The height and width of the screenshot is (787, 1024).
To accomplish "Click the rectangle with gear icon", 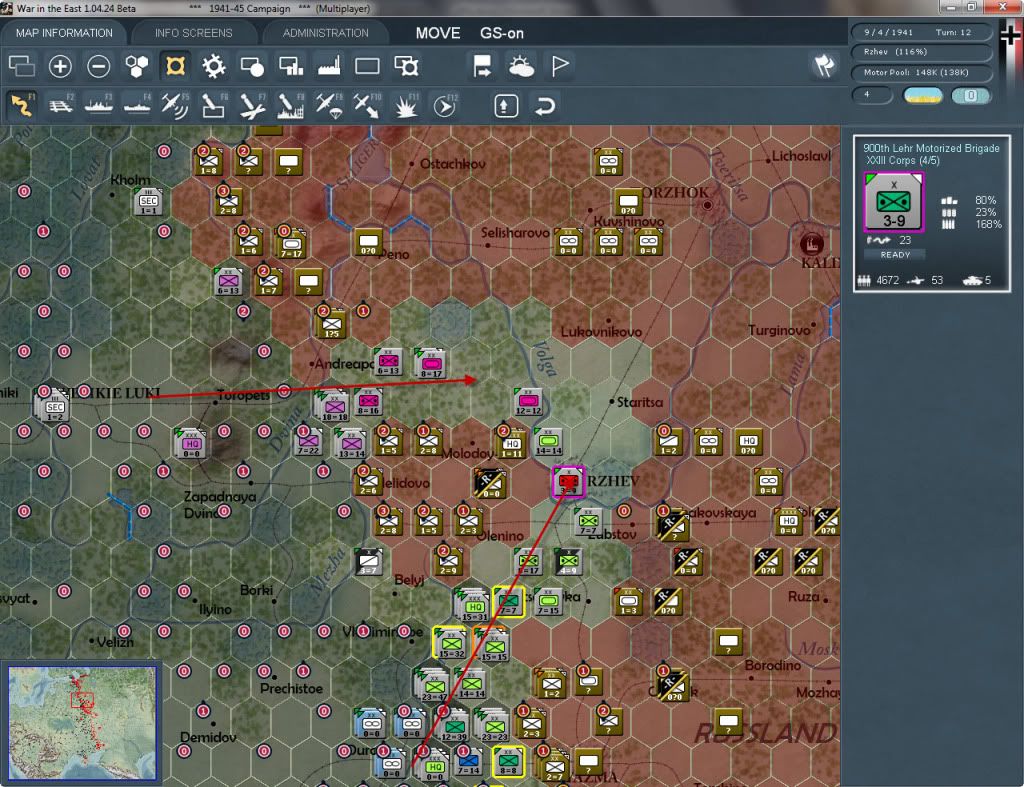I will point(406,66).
